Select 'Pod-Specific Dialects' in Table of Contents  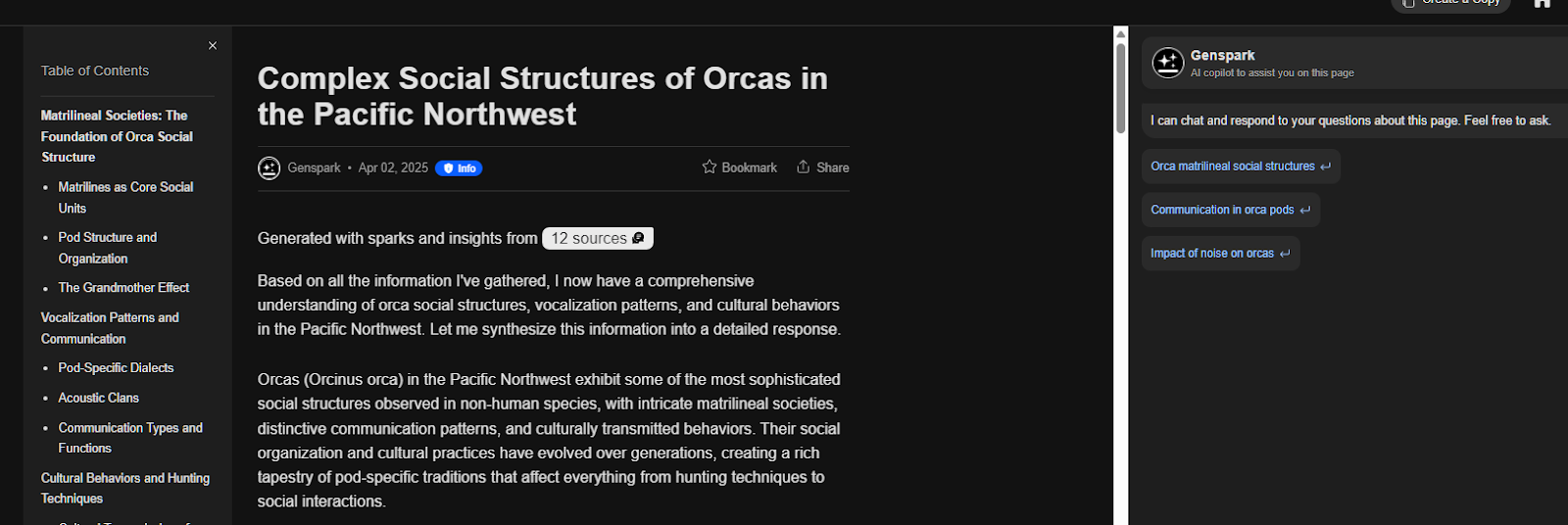point(116,368)
